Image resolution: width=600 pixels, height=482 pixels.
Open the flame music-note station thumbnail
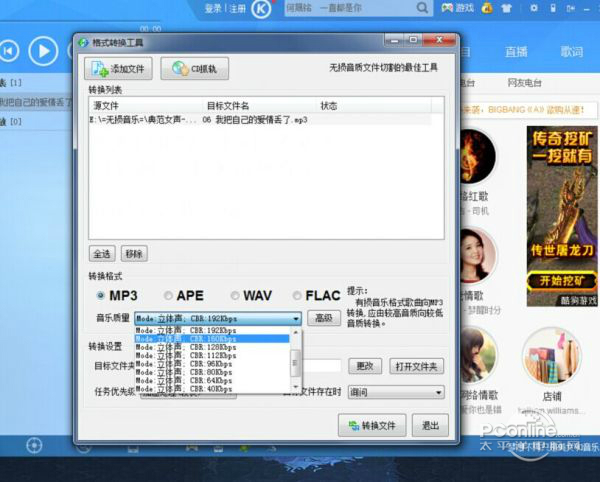[x=477, y=157]
